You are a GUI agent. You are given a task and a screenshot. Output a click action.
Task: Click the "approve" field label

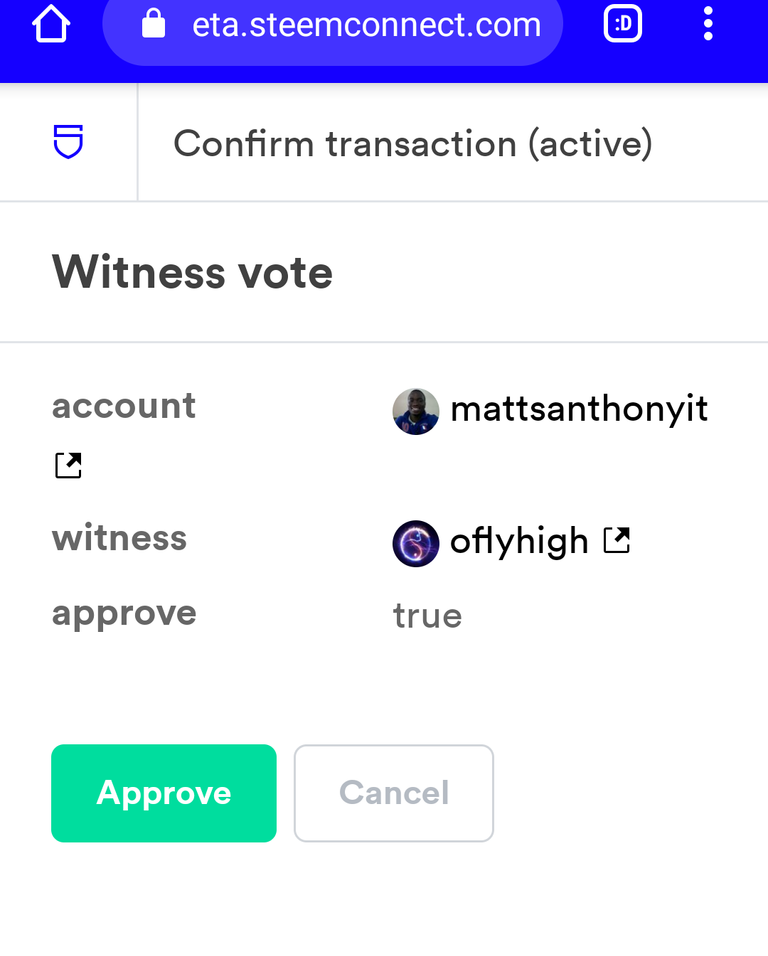coord(124,613)
